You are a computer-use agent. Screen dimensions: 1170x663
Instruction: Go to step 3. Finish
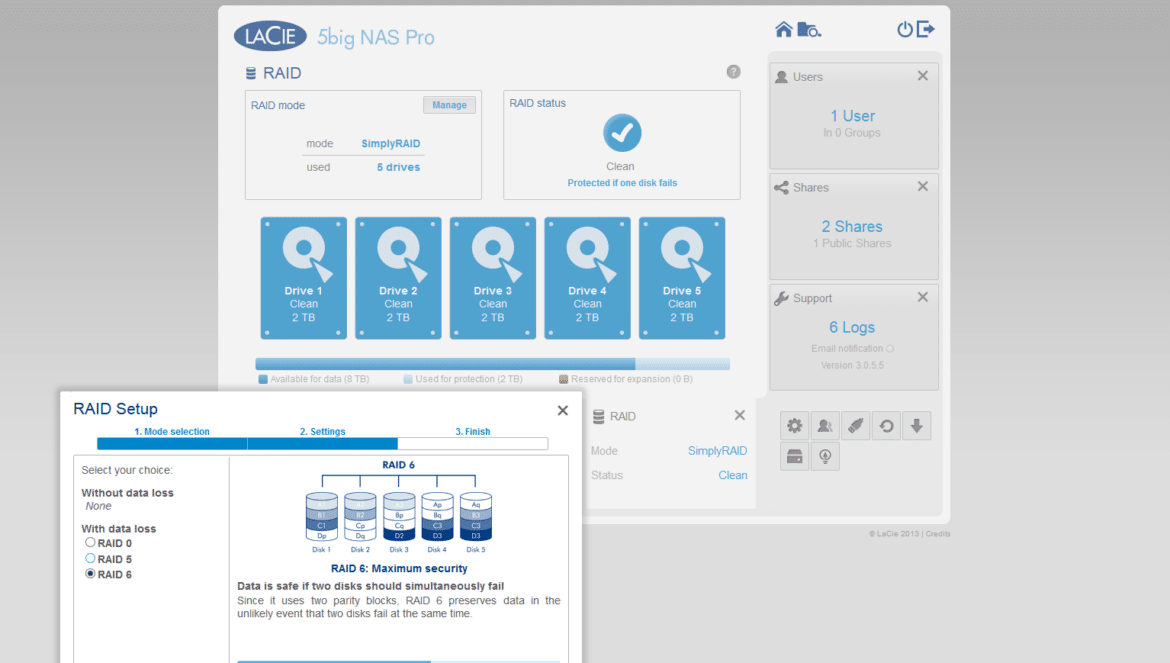tap(472, 431)
